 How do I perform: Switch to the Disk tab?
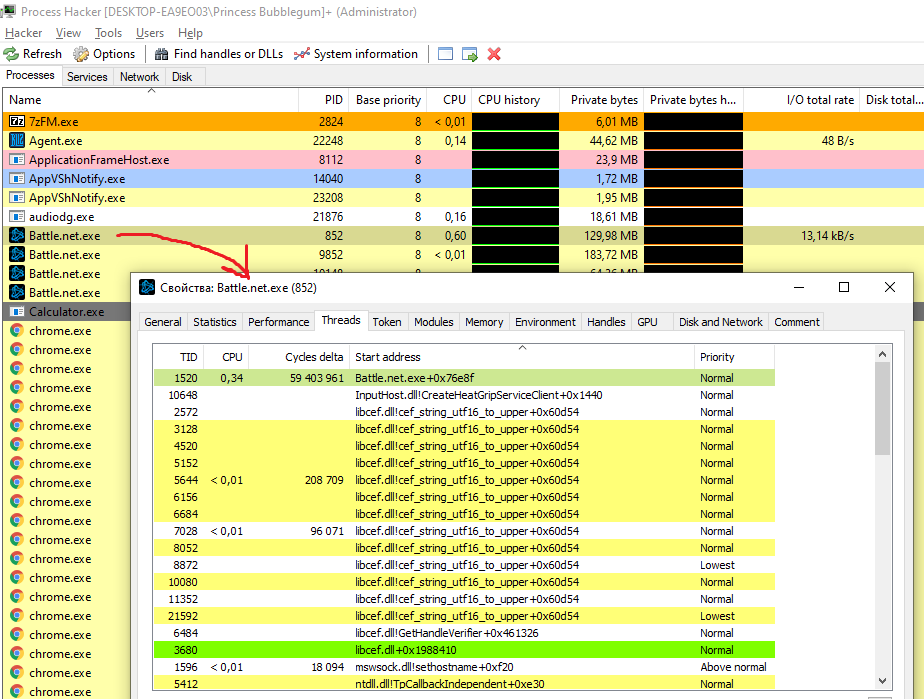tap(182, 77)
